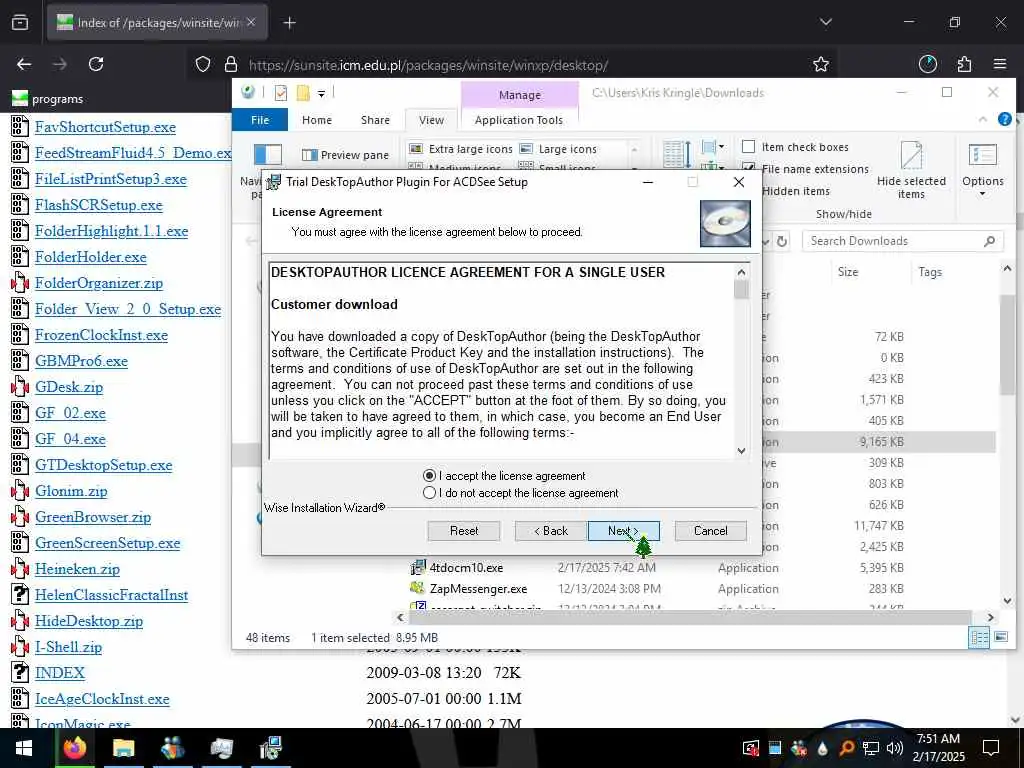Click Next in the setup wizard
Screen dimensions: 1024x768
pyautogui.click(x=624, y=531)
